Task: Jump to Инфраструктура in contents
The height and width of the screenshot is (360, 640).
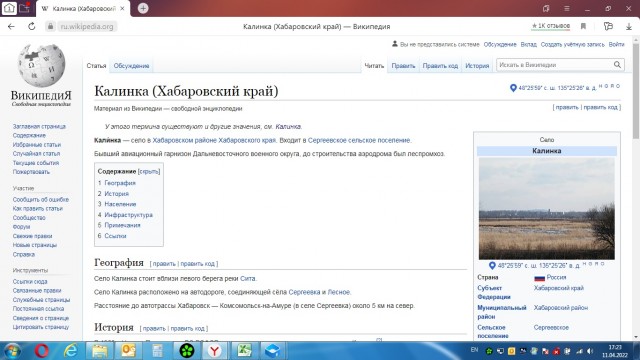Action: coord(129,215)
